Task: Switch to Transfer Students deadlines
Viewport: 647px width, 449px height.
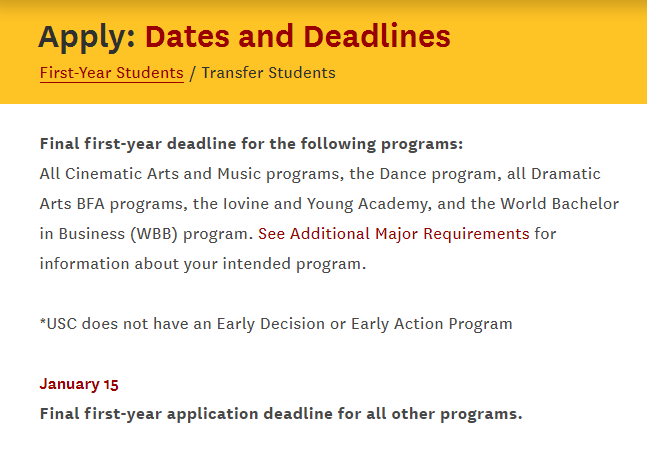Action: (x=269, y=73)
